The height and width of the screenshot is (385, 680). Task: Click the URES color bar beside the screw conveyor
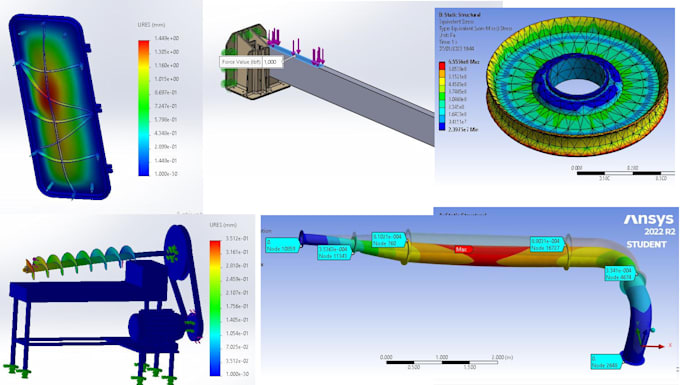[x=215, y=308]
